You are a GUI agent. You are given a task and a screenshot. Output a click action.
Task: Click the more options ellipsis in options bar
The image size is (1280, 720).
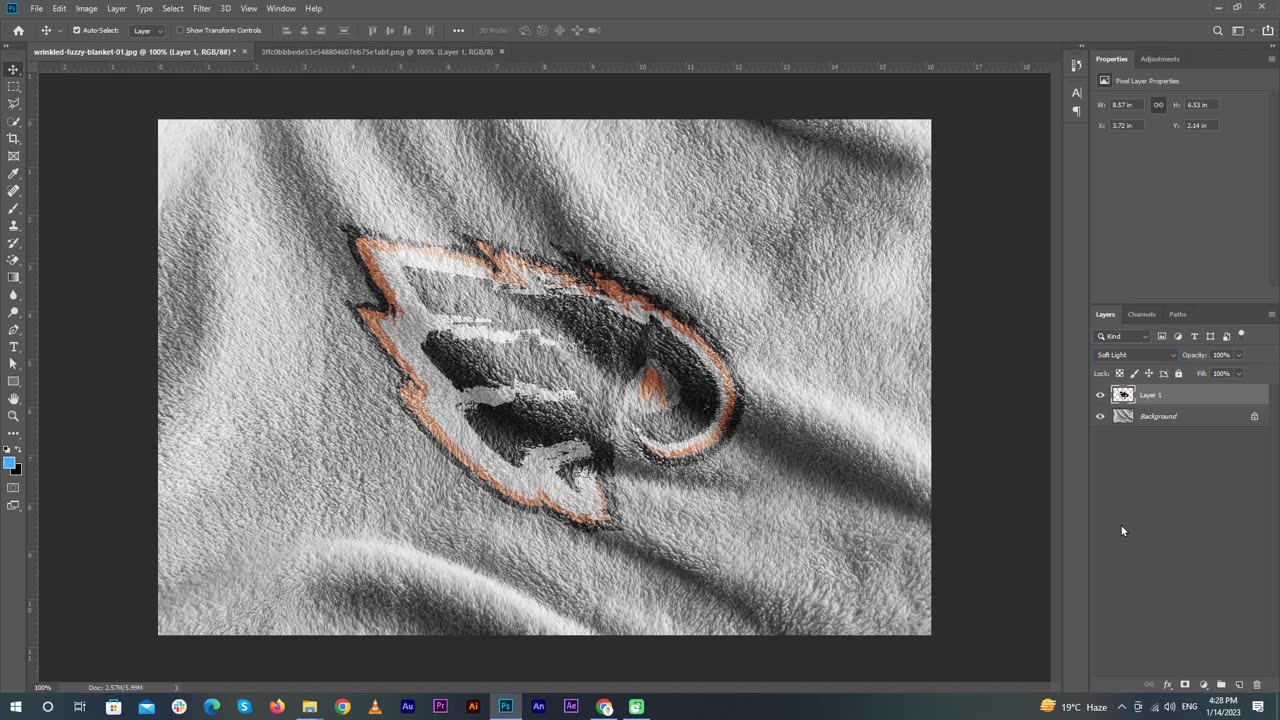458,30
